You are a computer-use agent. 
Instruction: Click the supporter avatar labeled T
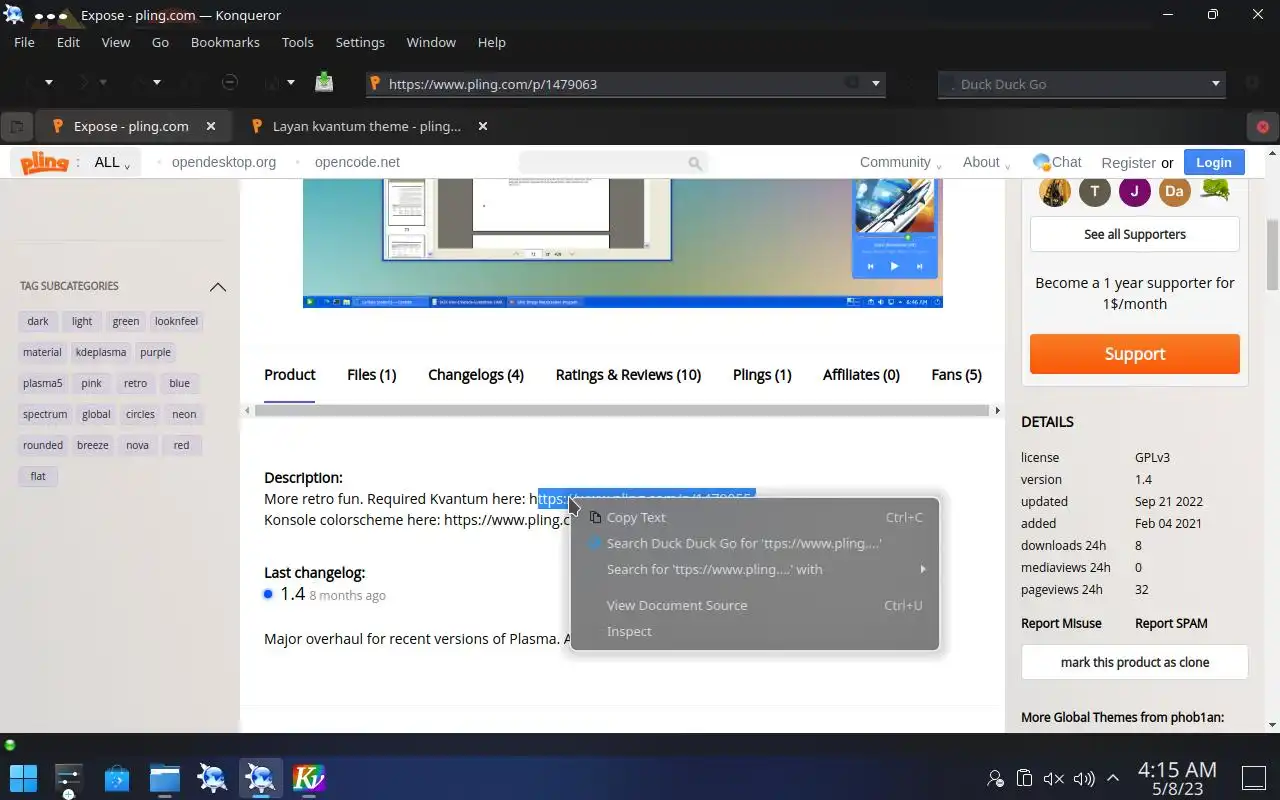(x=1095, y=191)
